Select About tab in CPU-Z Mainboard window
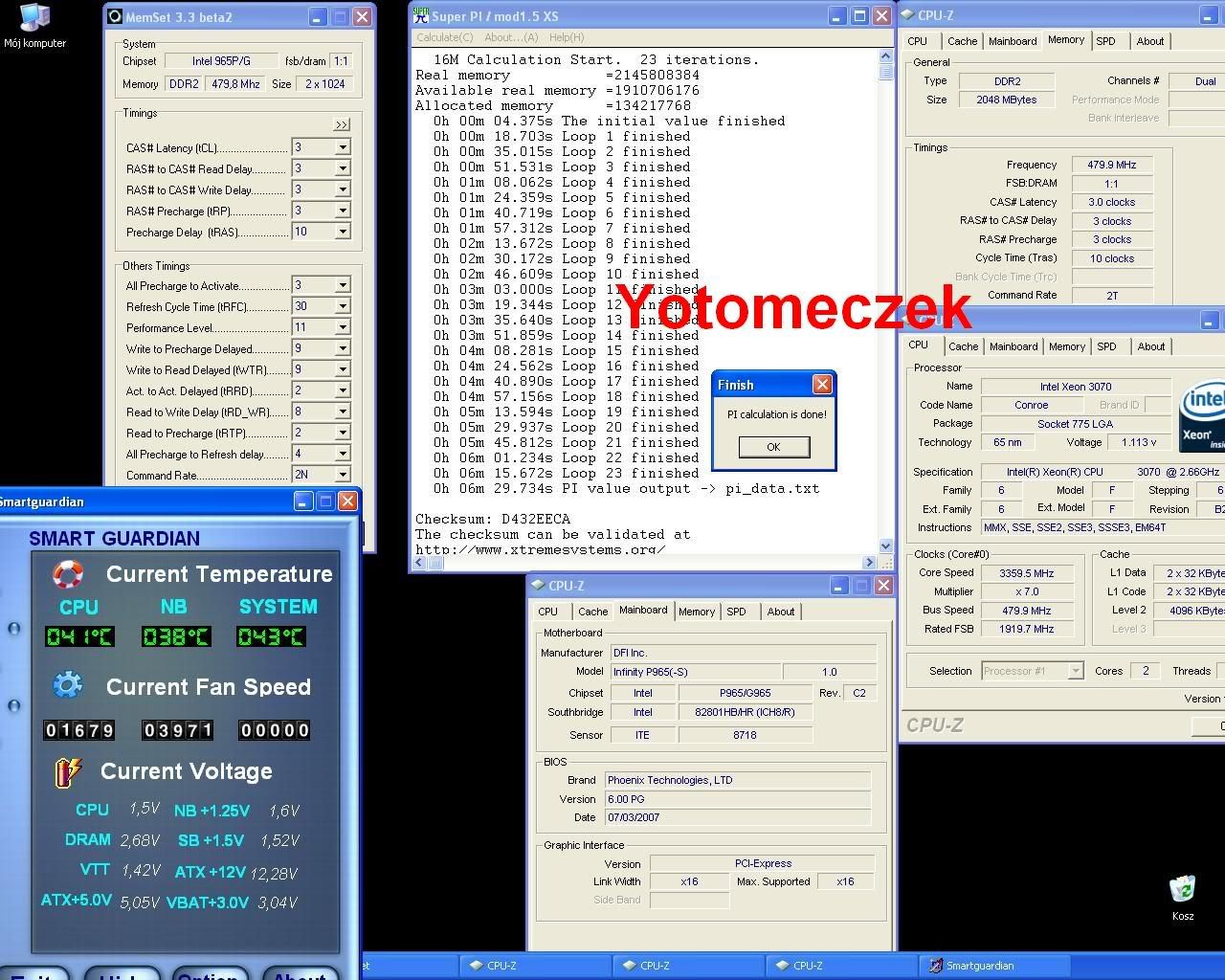The image size is (1225, 980). [781, 612]
